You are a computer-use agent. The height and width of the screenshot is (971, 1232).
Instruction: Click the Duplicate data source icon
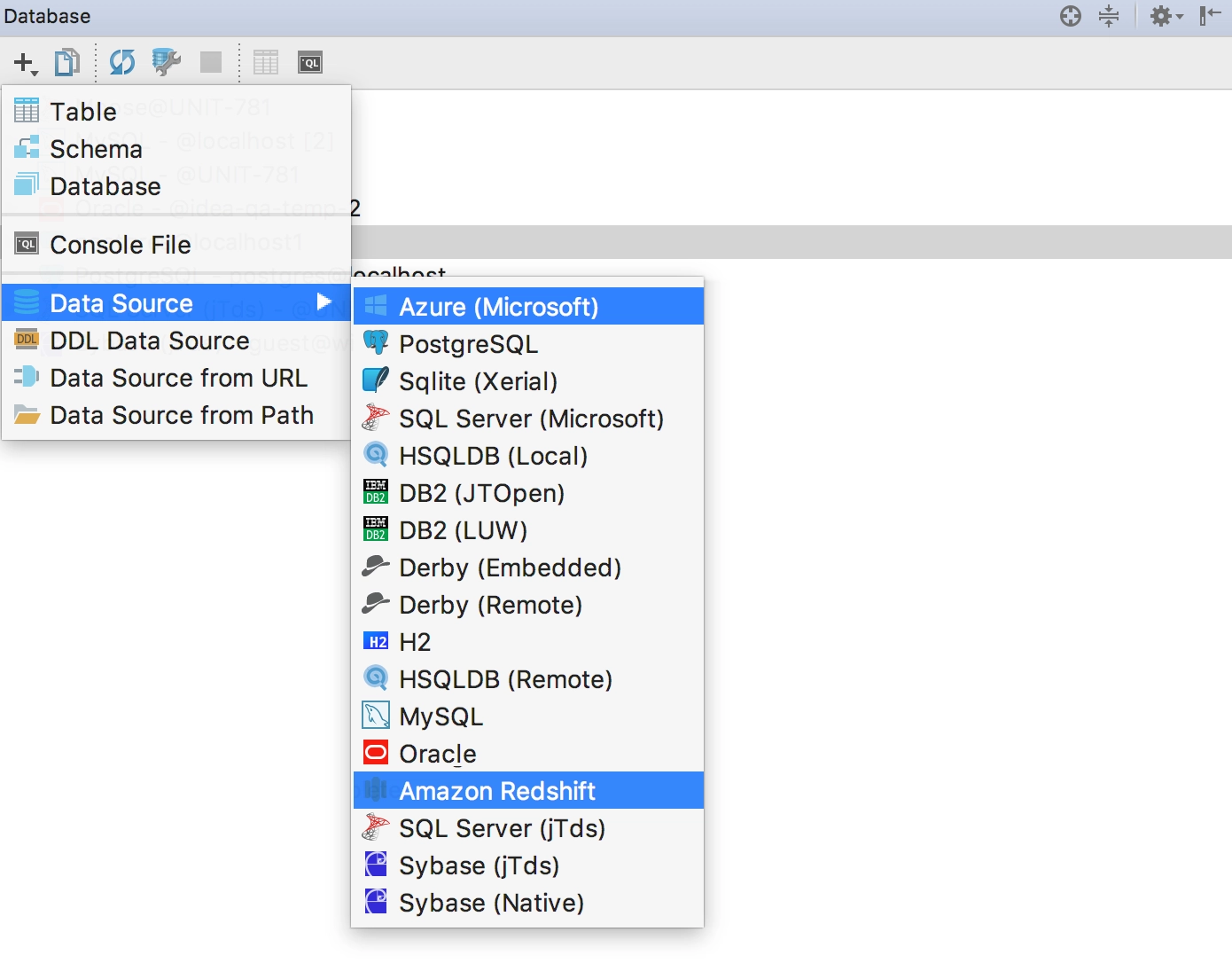coord(67,63)
